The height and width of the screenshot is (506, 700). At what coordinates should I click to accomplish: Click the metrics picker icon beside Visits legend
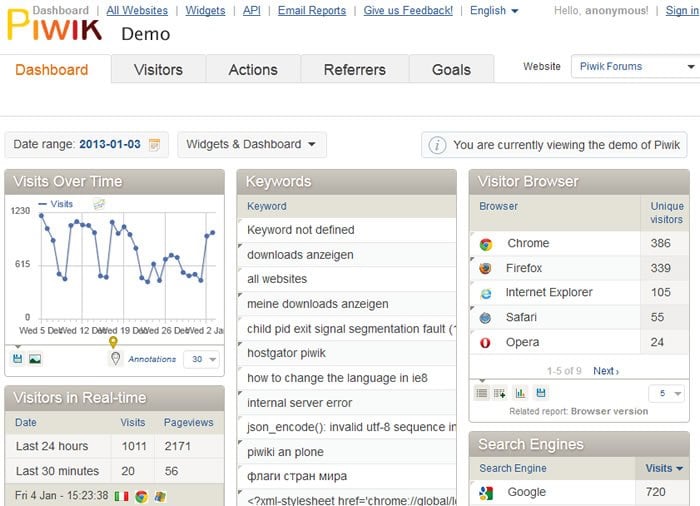(x=99, y=204)
